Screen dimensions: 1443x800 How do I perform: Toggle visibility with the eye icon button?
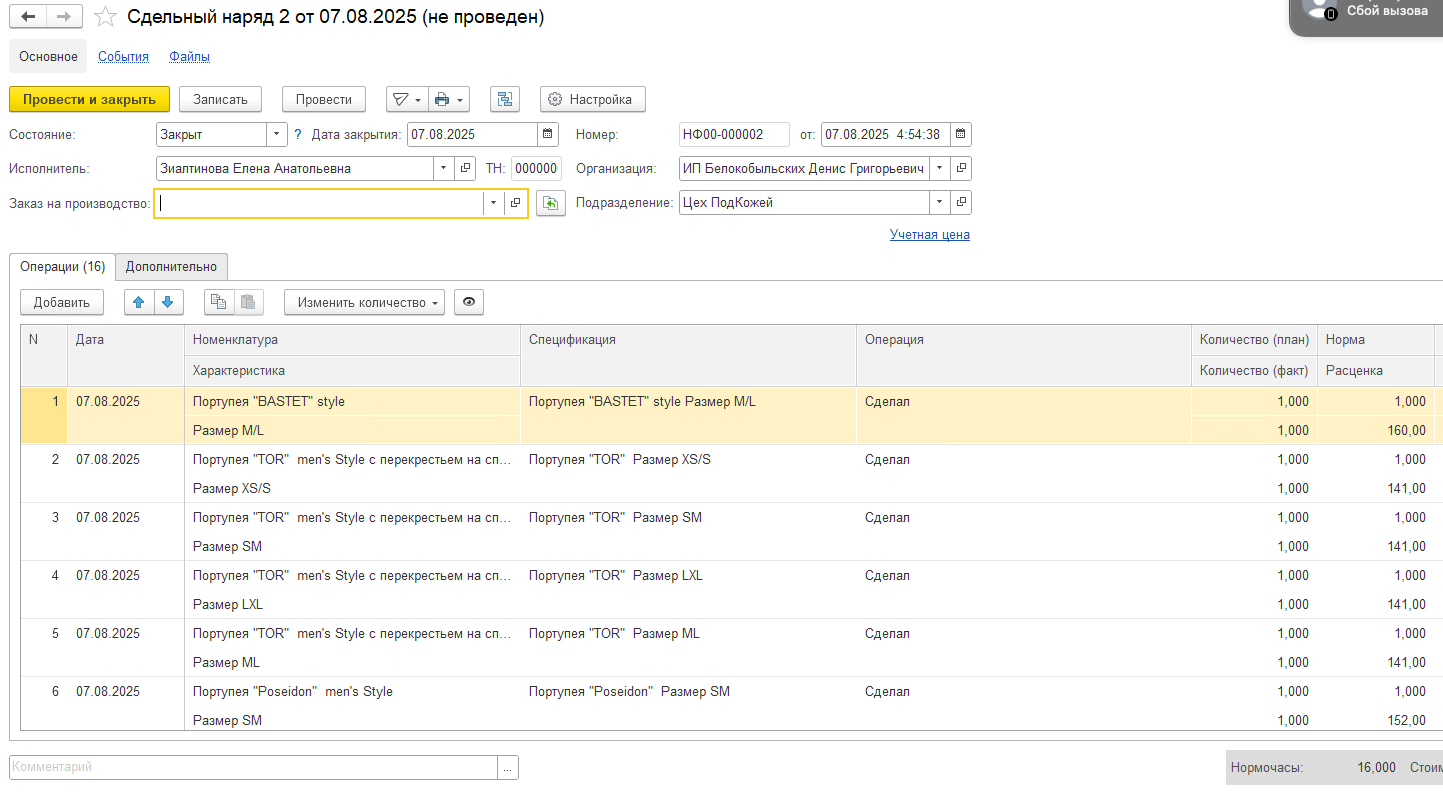click(x=469, y=302)
